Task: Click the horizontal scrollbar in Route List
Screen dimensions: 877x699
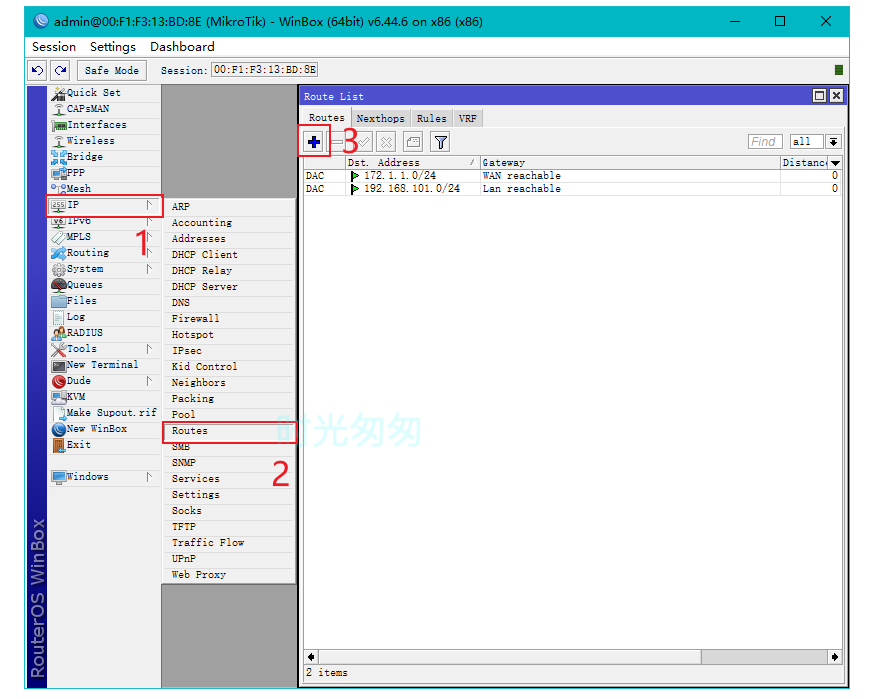Action: [509, 657]
